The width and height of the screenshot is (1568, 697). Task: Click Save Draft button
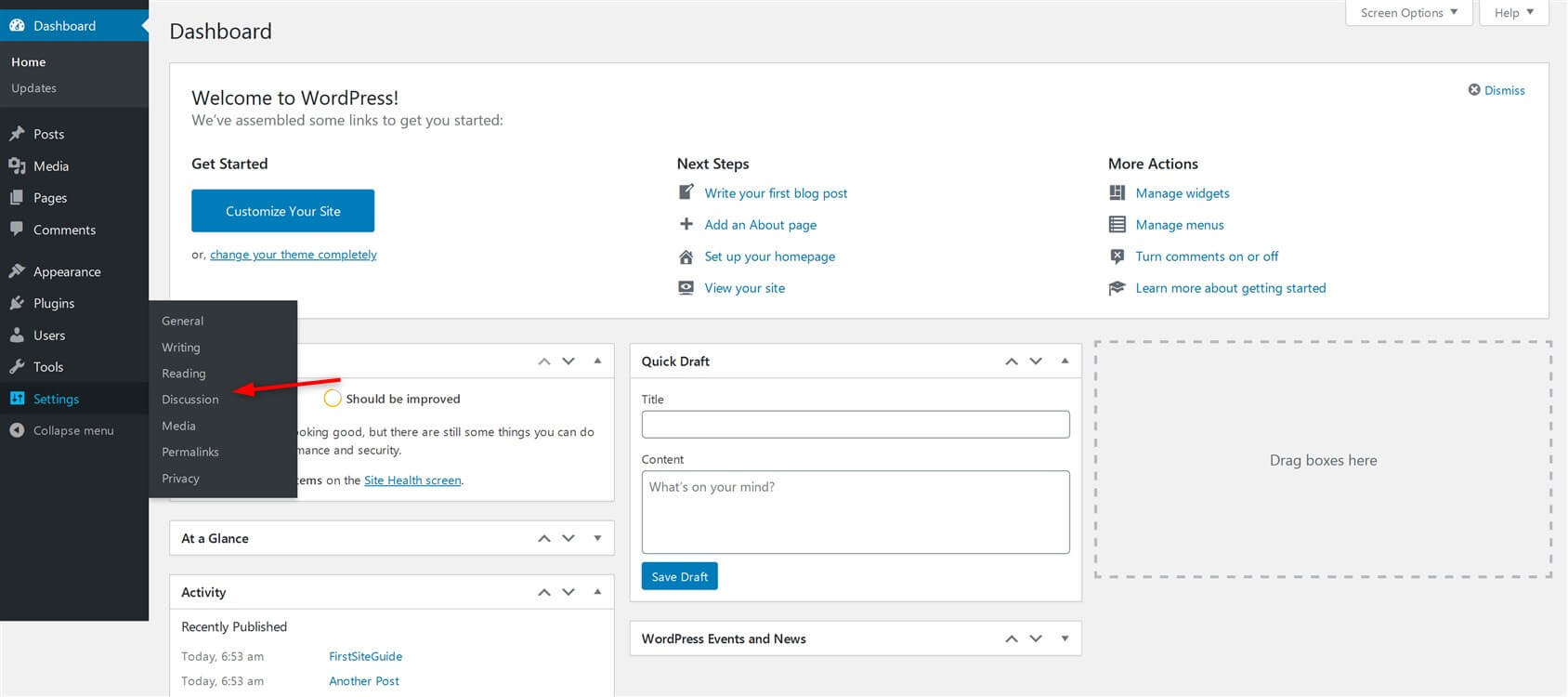[x=679, y=576]
